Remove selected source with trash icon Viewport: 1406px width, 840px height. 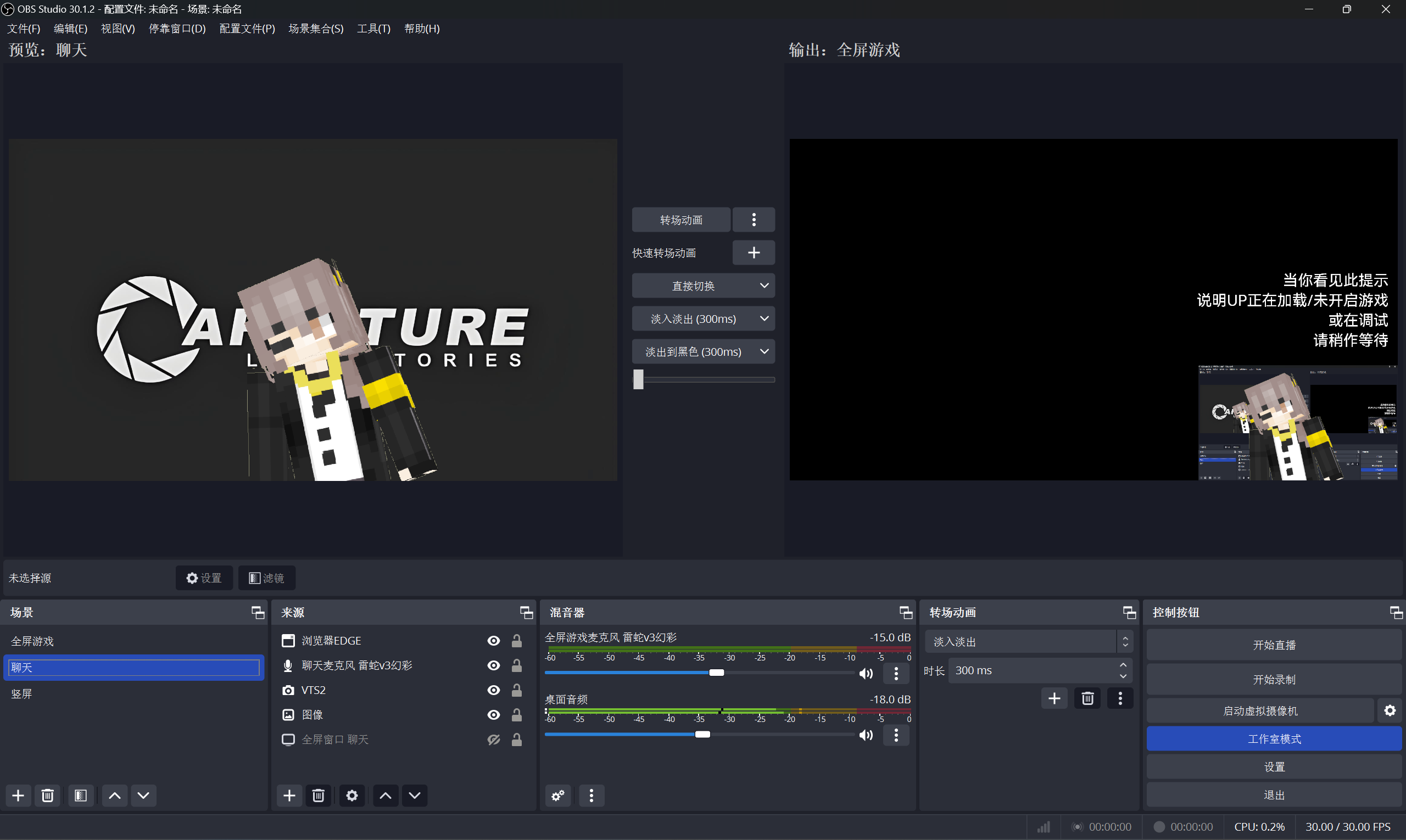[318, 796]
